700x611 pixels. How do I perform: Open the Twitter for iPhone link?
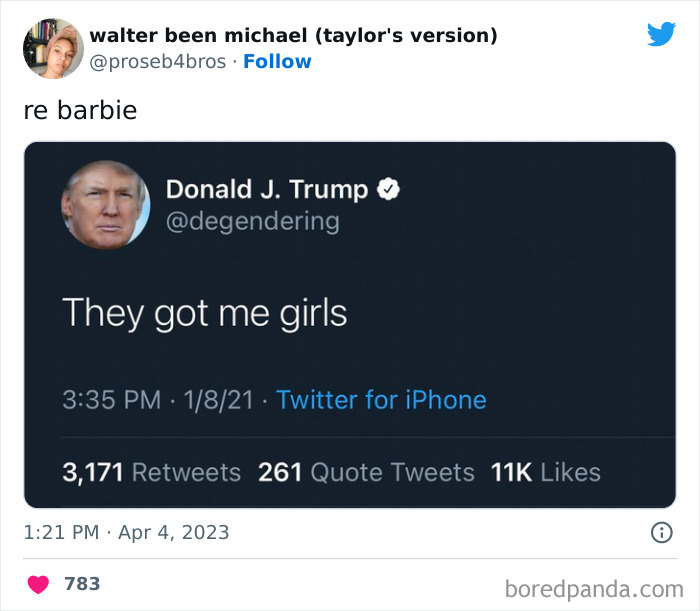[381, 399]
